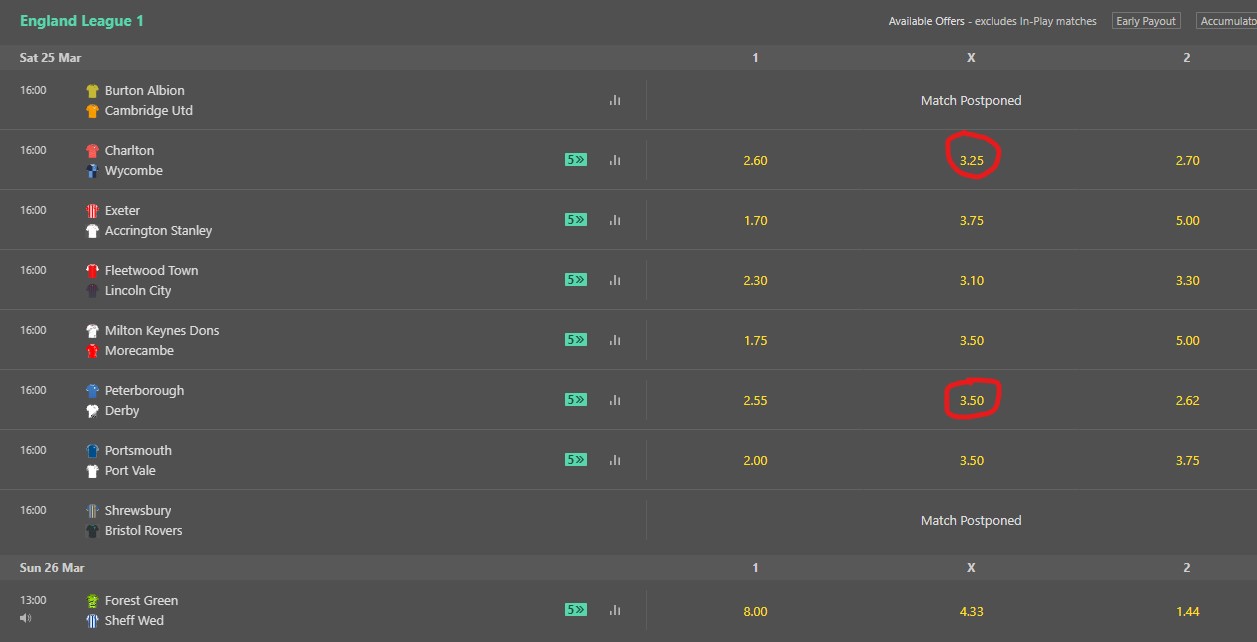This screenshot has width=1257, height=642.
Task: Select Morecambe away win odds 5.00
Action: click(x=1187, y=340)
